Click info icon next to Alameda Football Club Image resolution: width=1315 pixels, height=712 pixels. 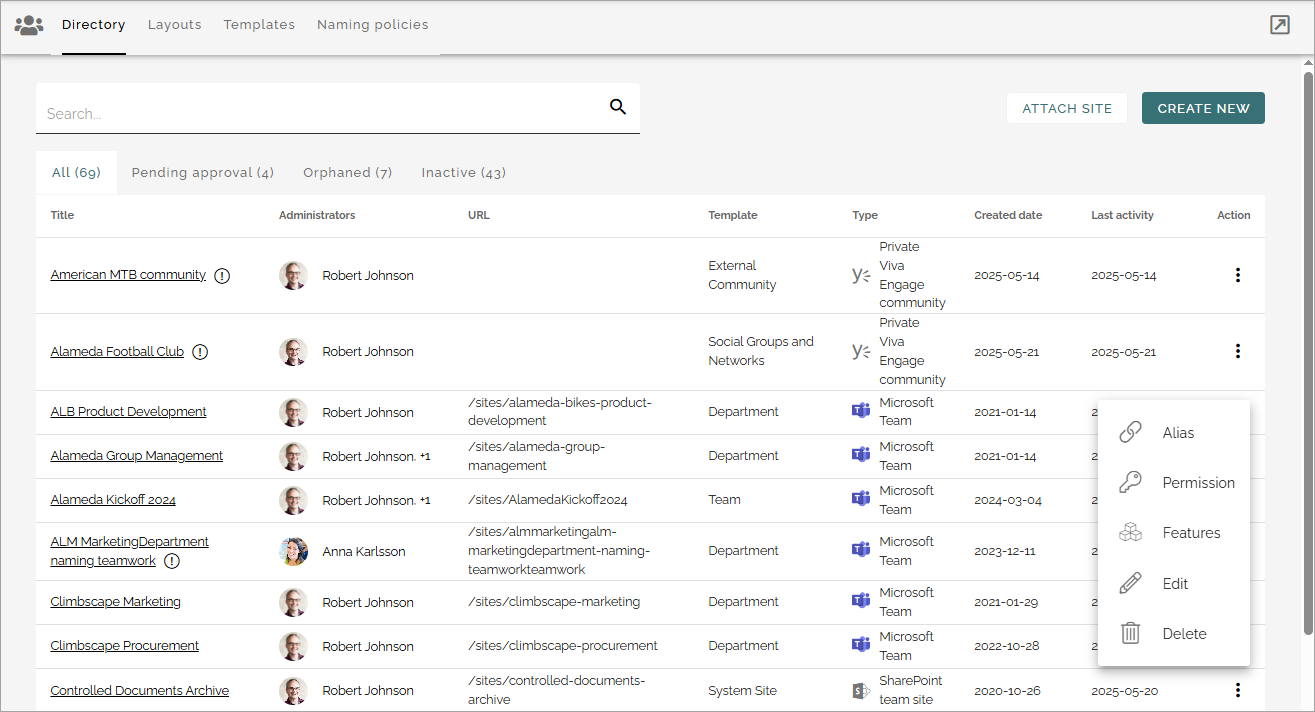point(200,352)
